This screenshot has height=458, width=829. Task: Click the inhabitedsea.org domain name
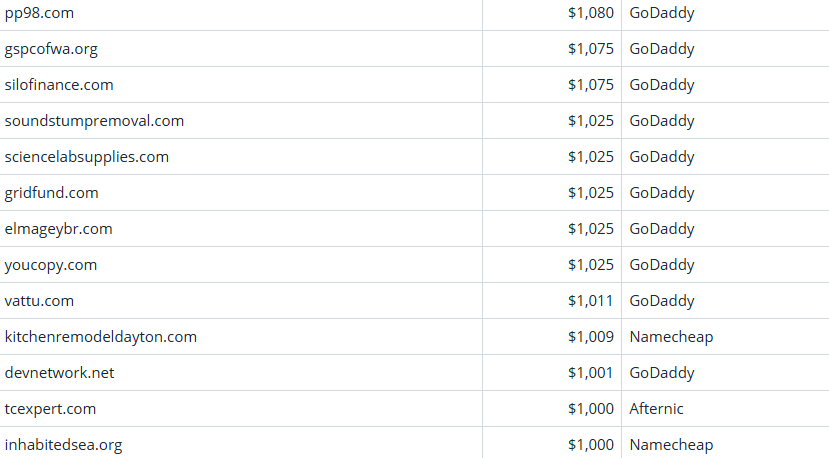64,445
